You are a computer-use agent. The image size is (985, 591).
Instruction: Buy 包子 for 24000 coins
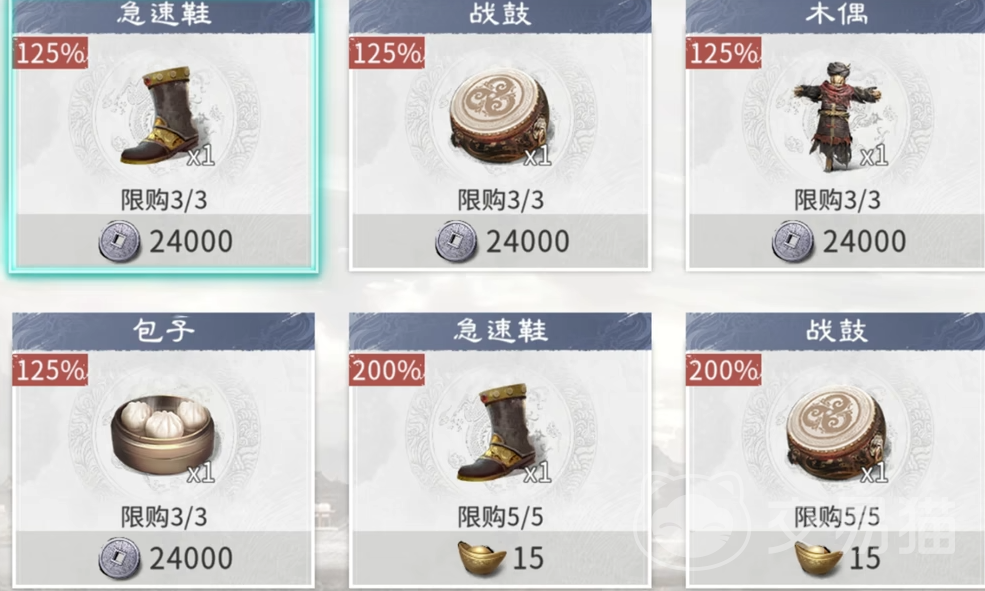coord(164,558)
